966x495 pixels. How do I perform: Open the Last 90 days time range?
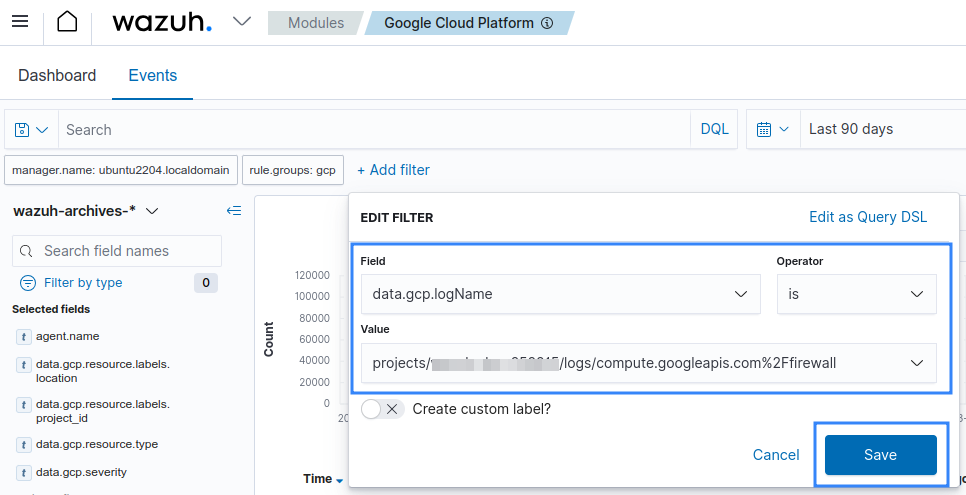point(851,129)
